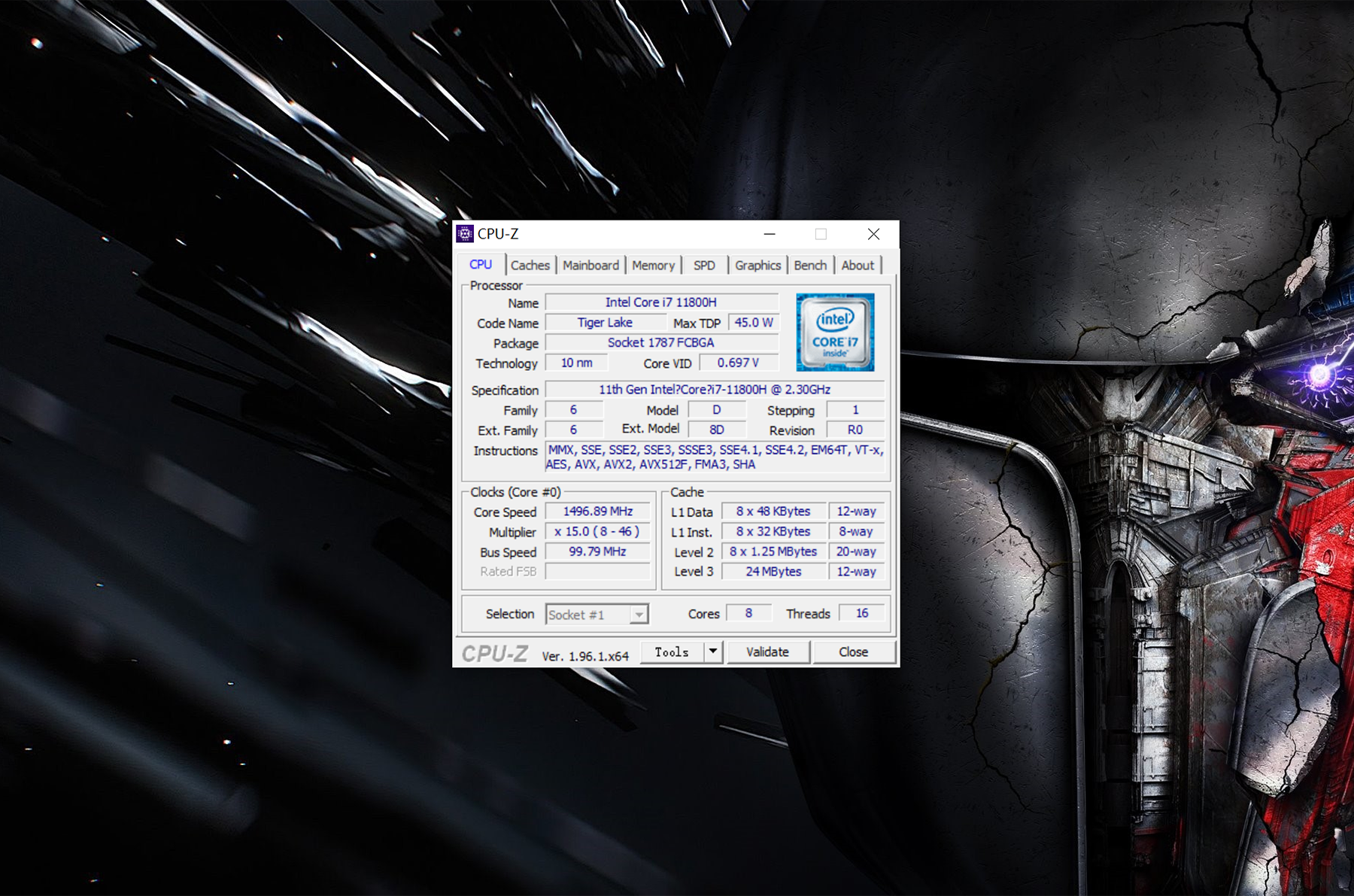Image resolution: width=1354 pixels, height=896 pixels.
Task: Select the CPU tab
Action: tap(481, 264)
